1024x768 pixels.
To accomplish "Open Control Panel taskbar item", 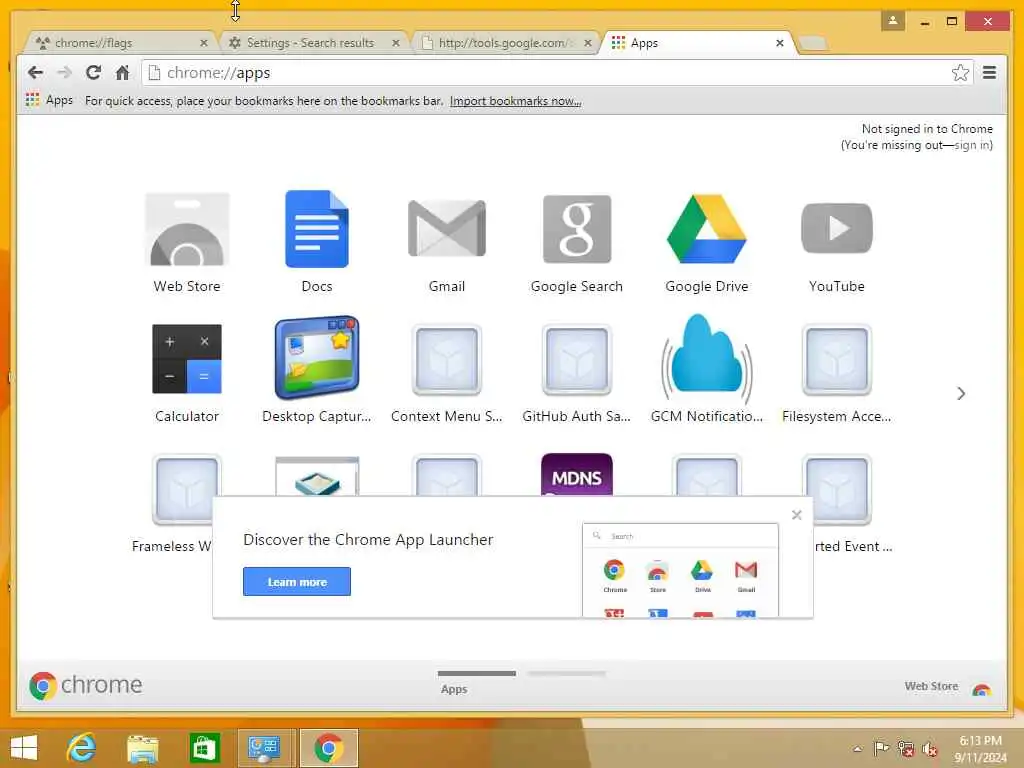I will tap(264, 748).
